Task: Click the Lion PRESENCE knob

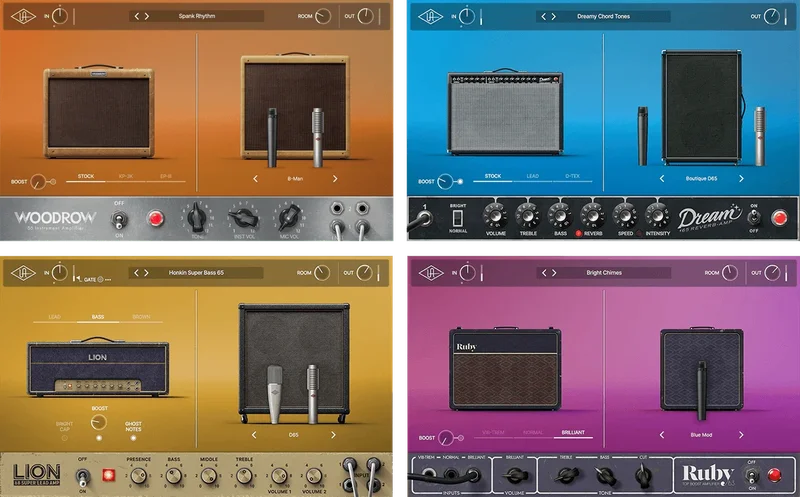Action: tap(139, 476)
